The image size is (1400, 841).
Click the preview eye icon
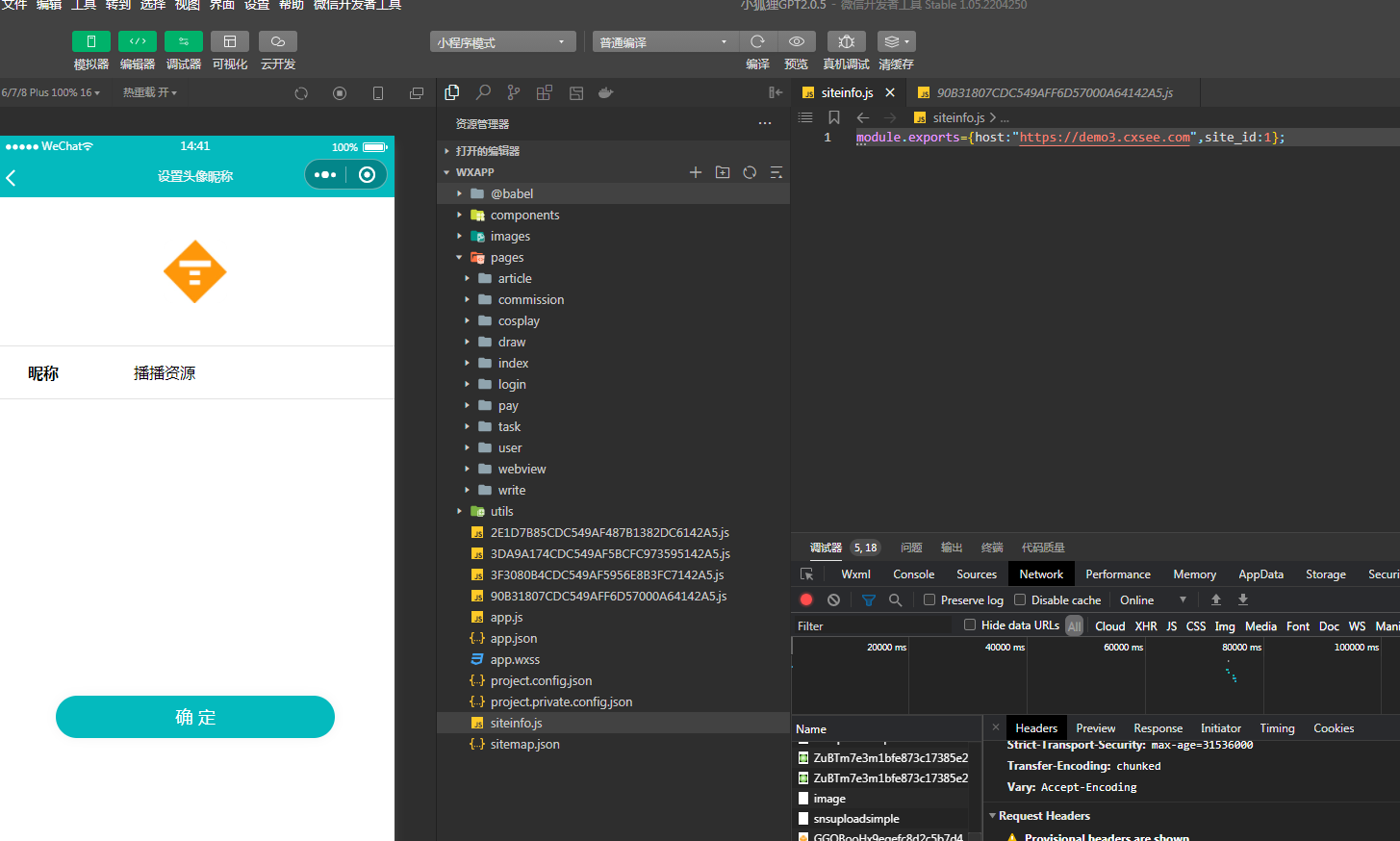coord(797,41)
